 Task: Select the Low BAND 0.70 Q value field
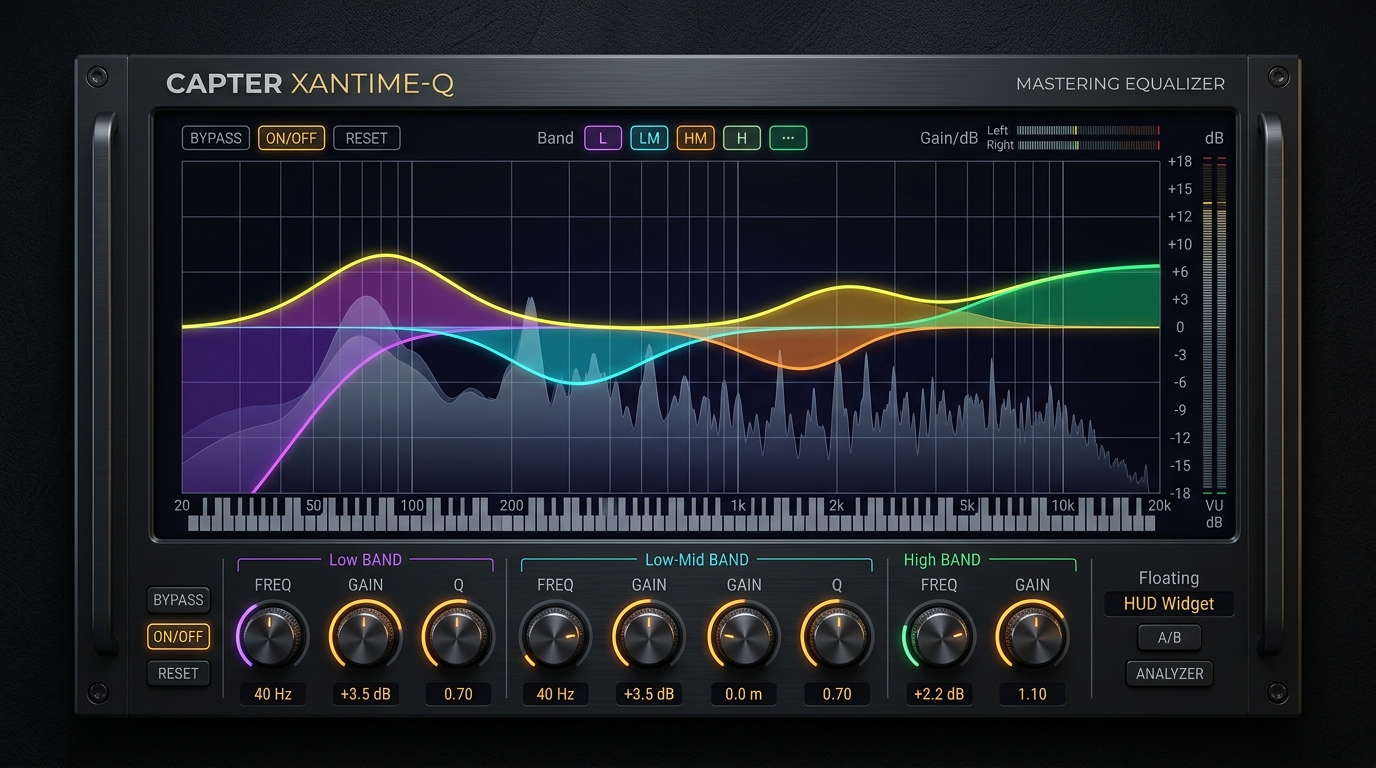(x=458, y=693)
